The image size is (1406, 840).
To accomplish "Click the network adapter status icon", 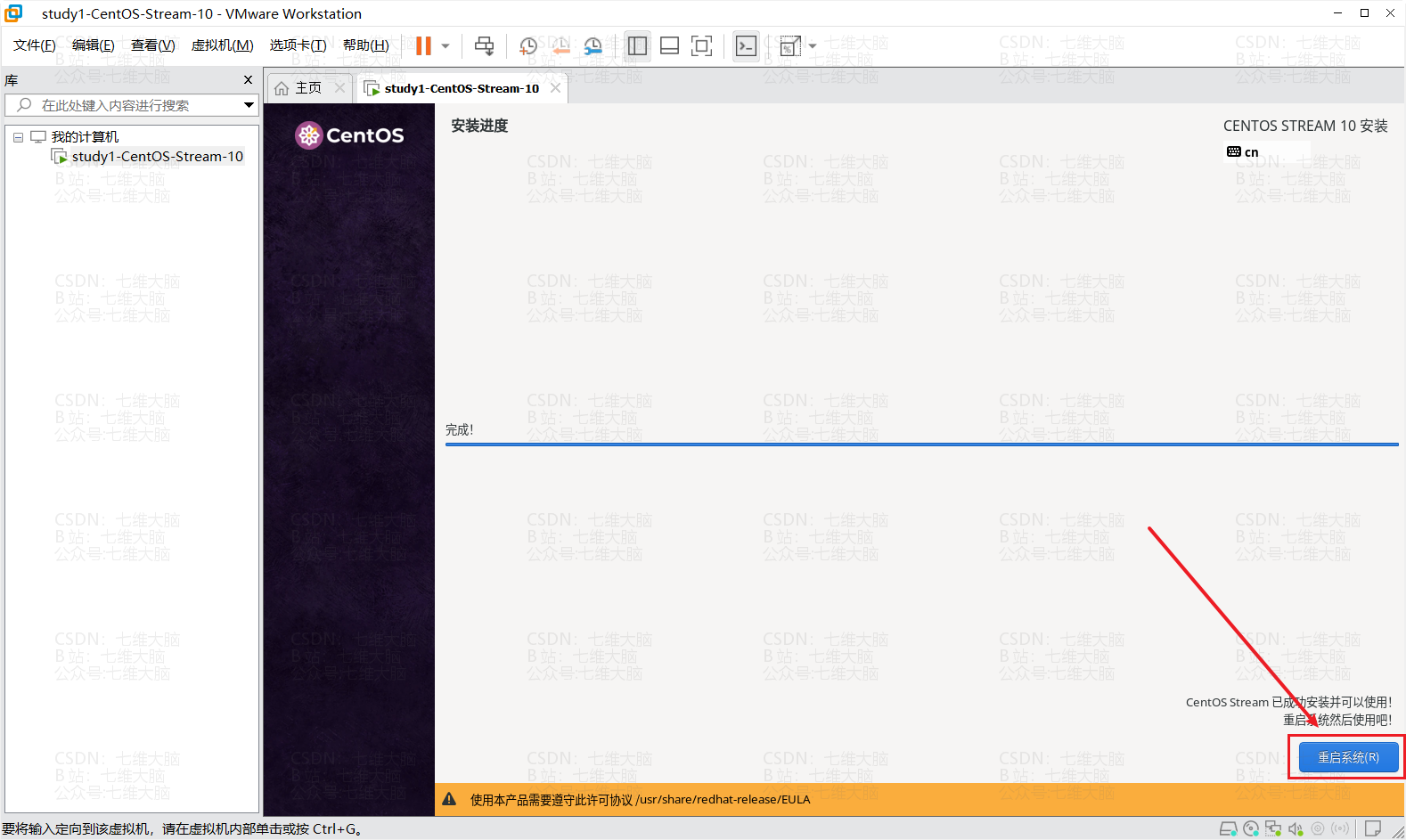I will click(1273, 828).
